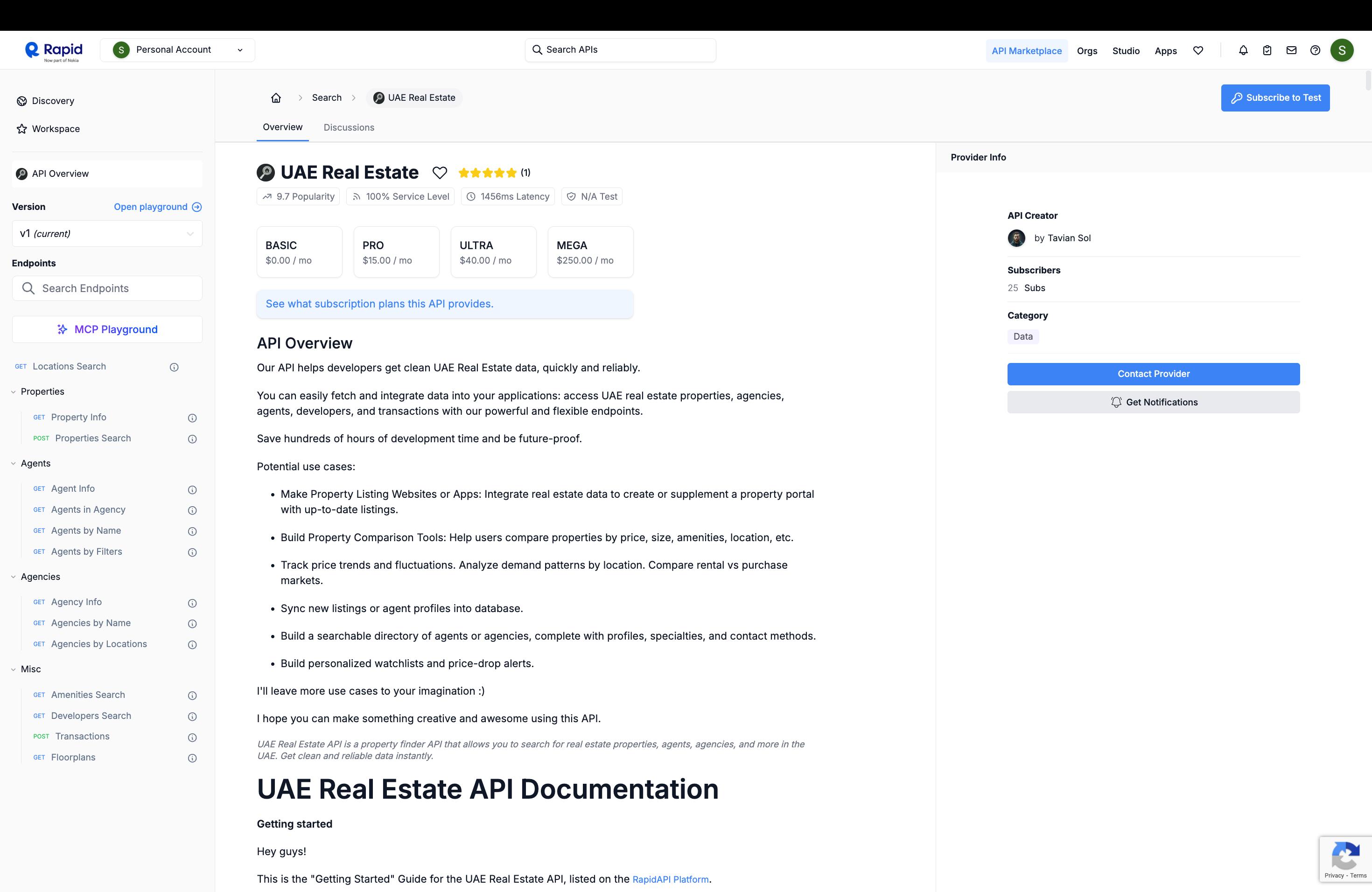Click the Search Endpoints input field
This screenshot has width=1372, height=892.
point(107,288)
